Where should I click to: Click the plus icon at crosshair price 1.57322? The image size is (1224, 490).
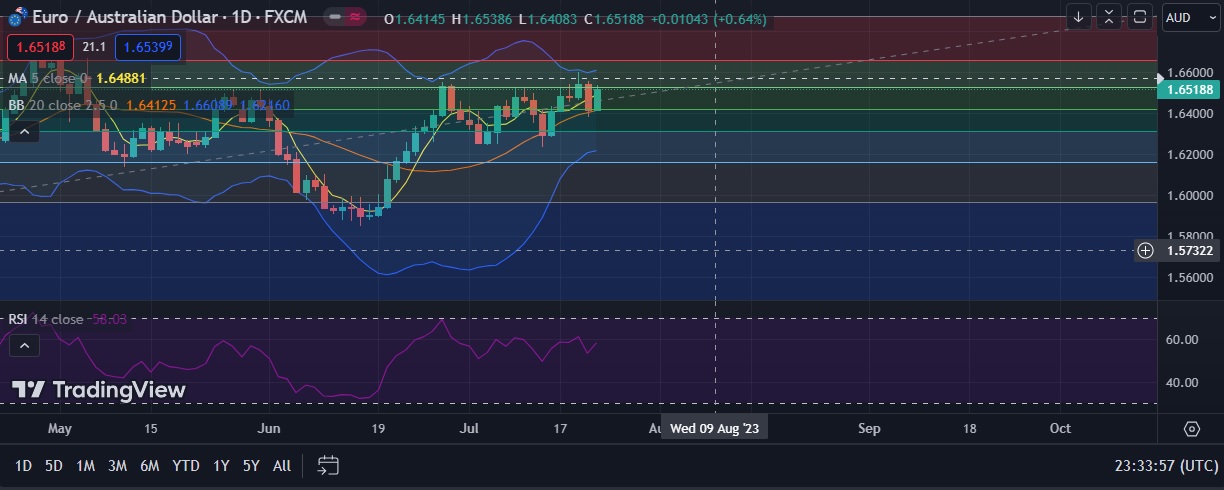[x=1146, y=250]
